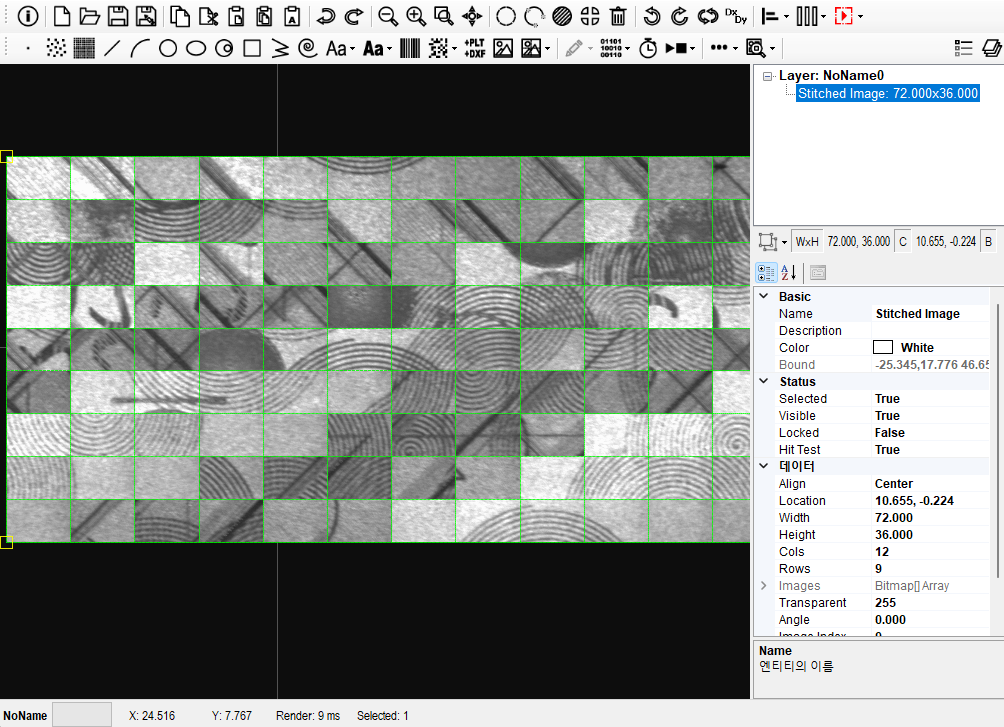Toggle categorized property view
The height and width of the screenshot is (727, 1004).
767,272
